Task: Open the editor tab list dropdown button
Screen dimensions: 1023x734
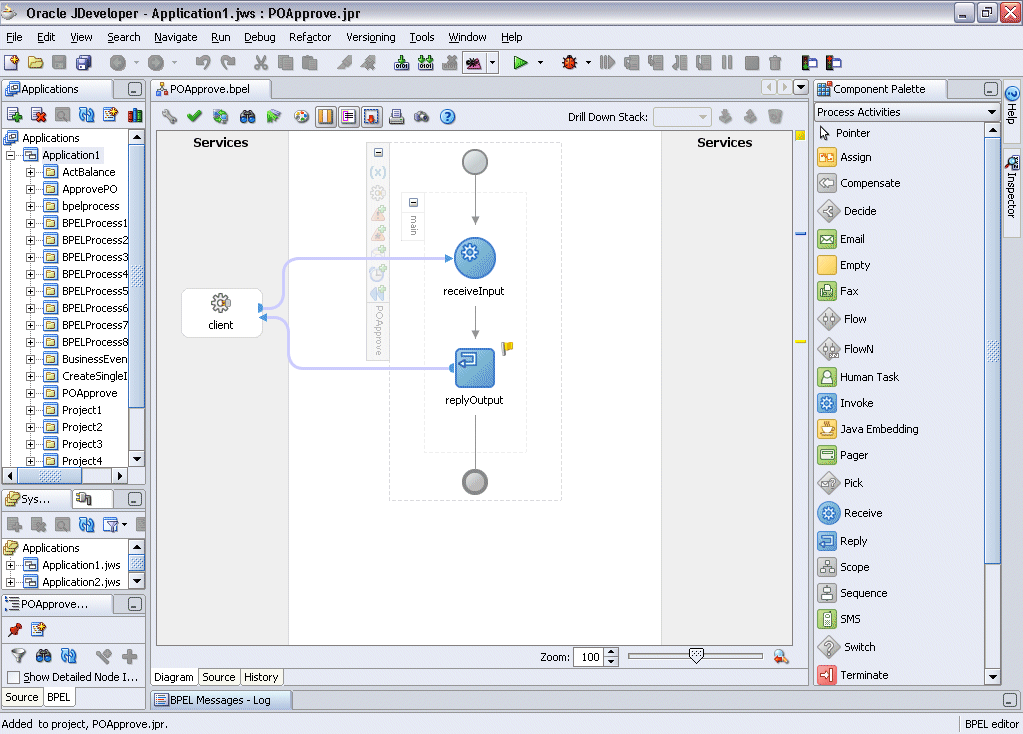Action: pos(801,87)
